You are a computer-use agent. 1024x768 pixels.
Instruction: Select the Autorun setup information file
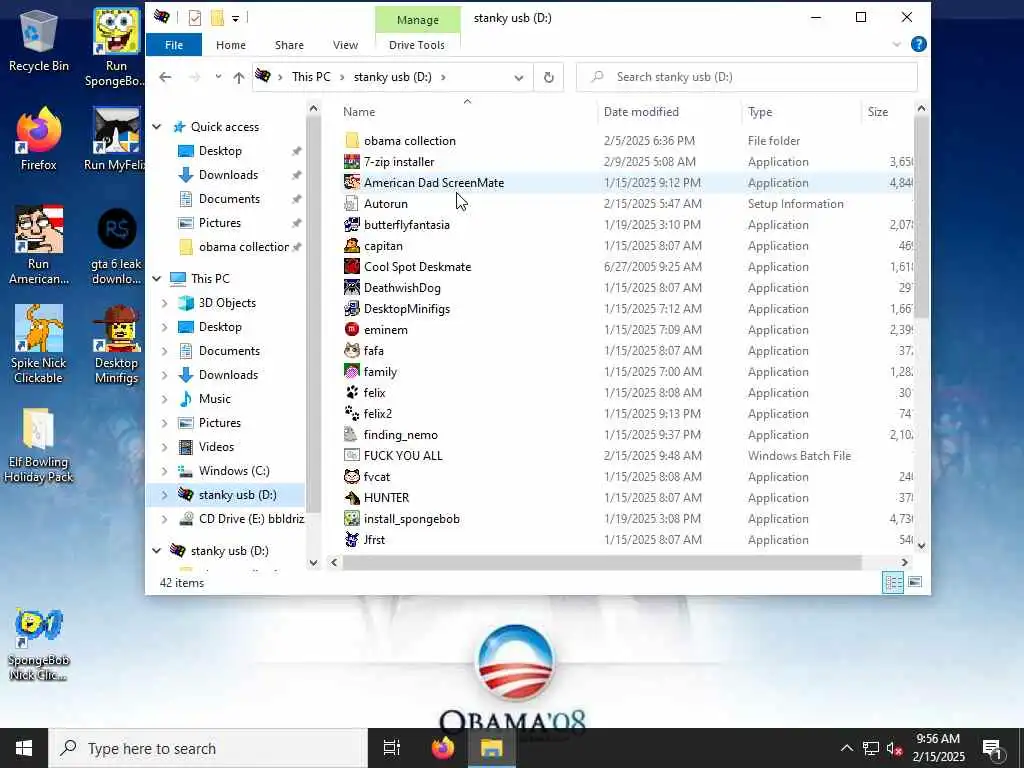coord(385,204)
